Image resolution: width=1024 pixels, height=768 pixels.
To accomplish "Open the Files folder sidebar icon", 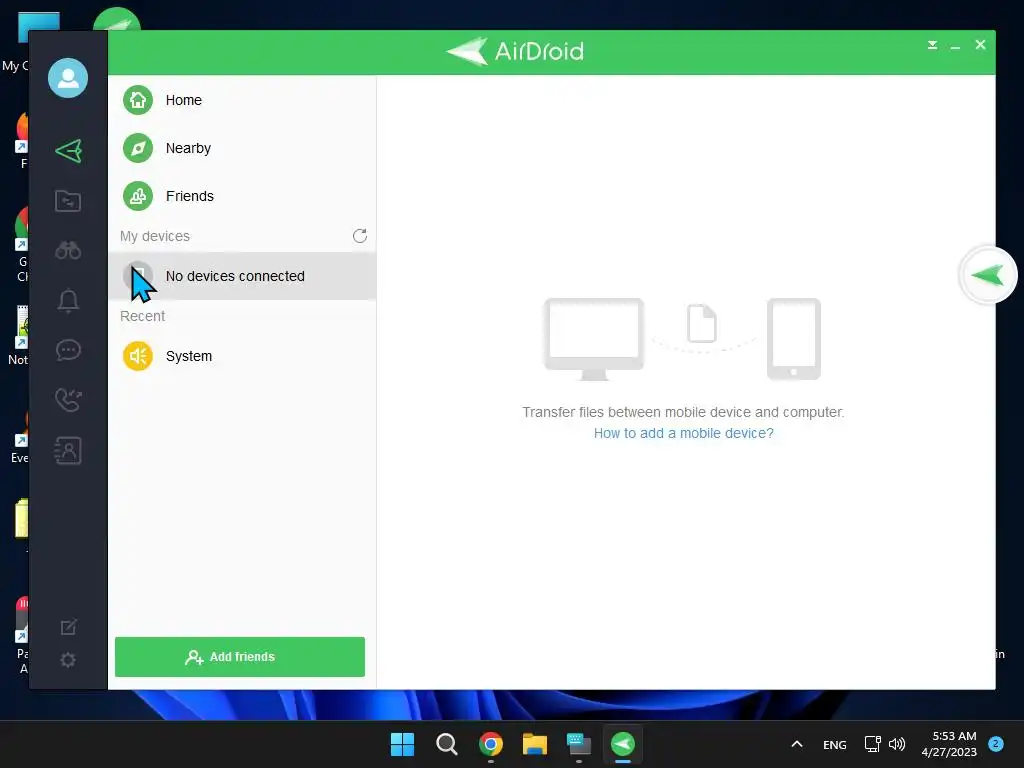I will 68,200.
